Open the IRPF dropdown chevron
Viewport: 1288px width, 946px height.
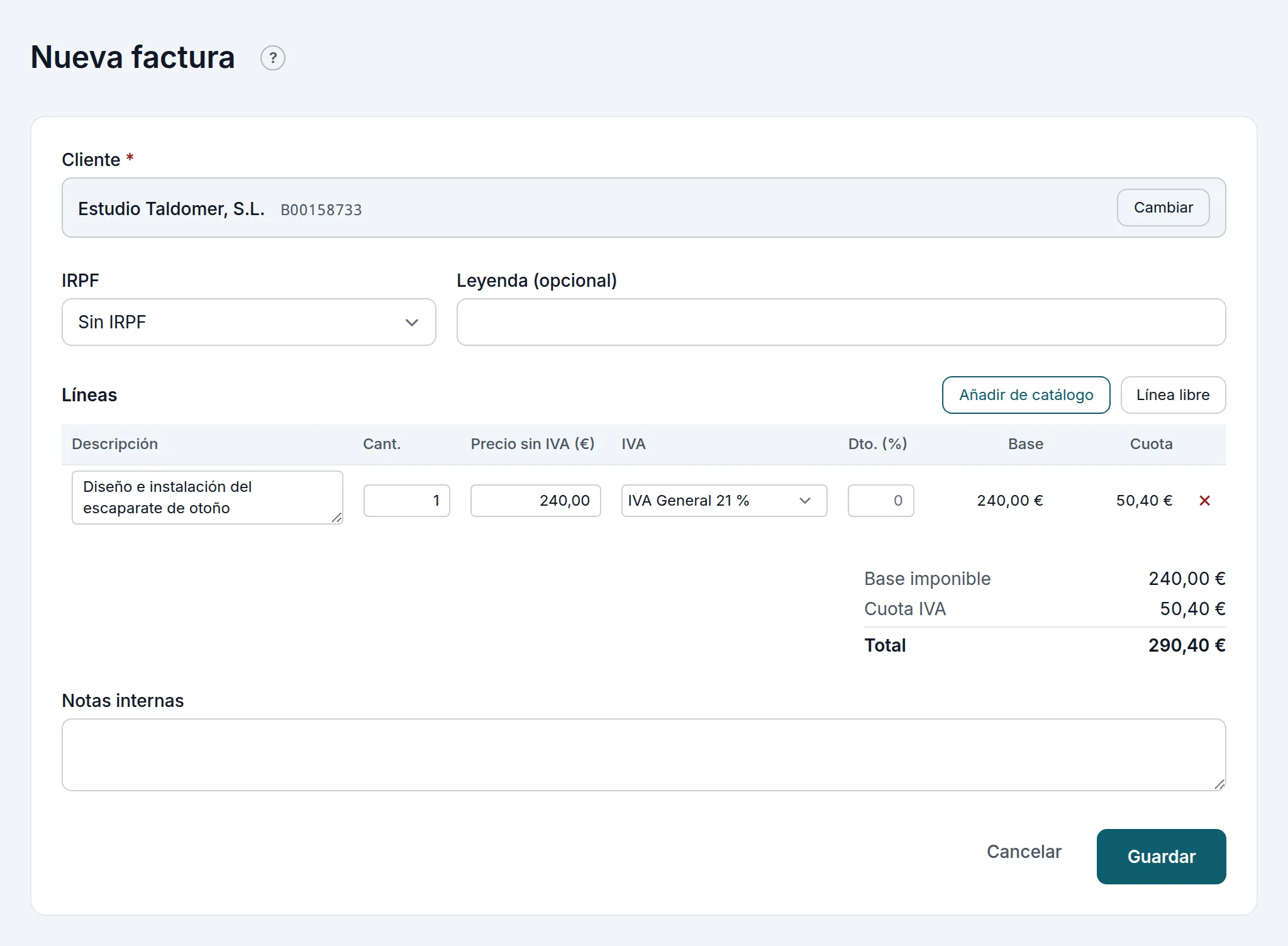[412, 323]
